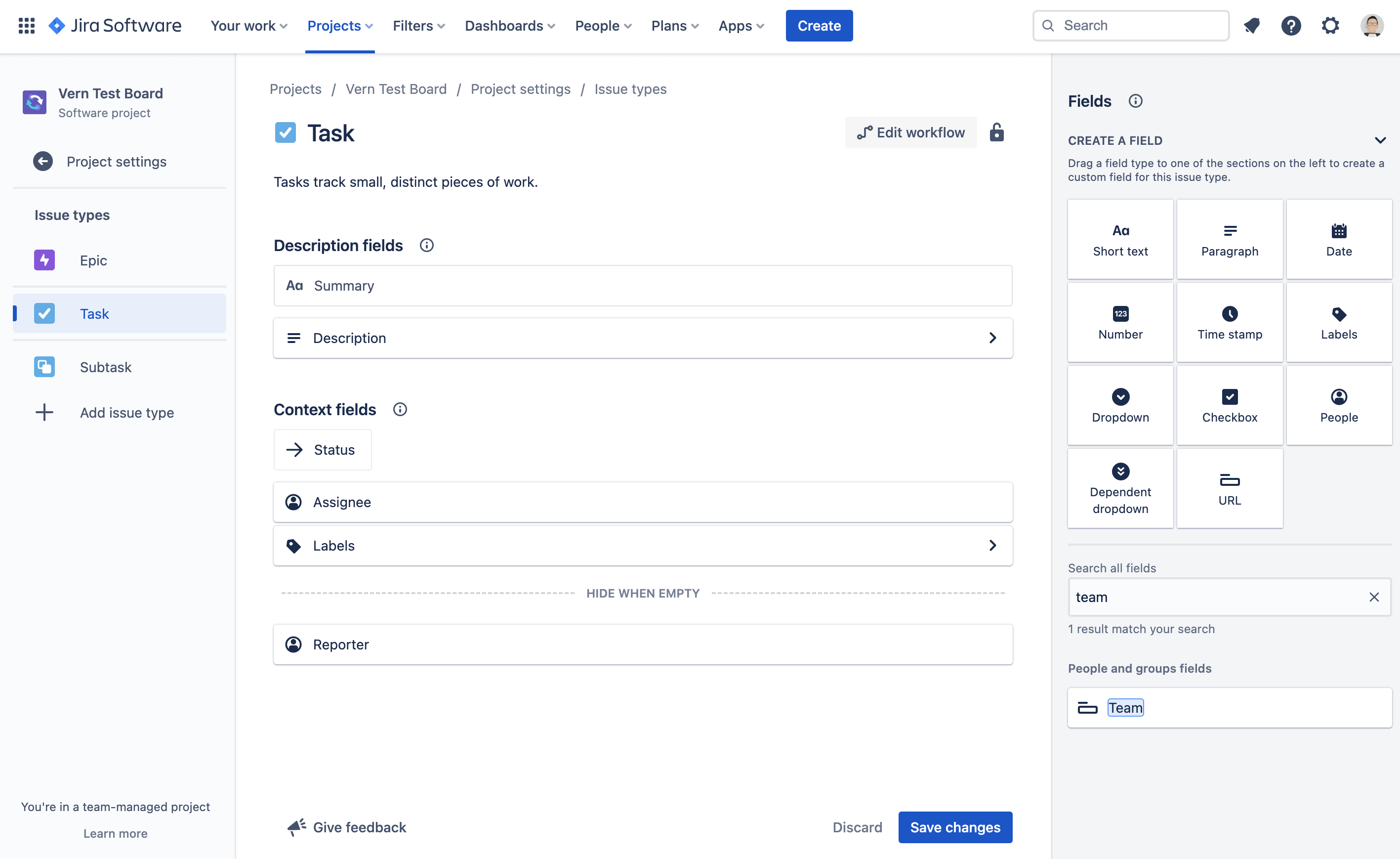Click Discard button to cancel changes
Screen dimensions: 1400x859
(858, 826)
